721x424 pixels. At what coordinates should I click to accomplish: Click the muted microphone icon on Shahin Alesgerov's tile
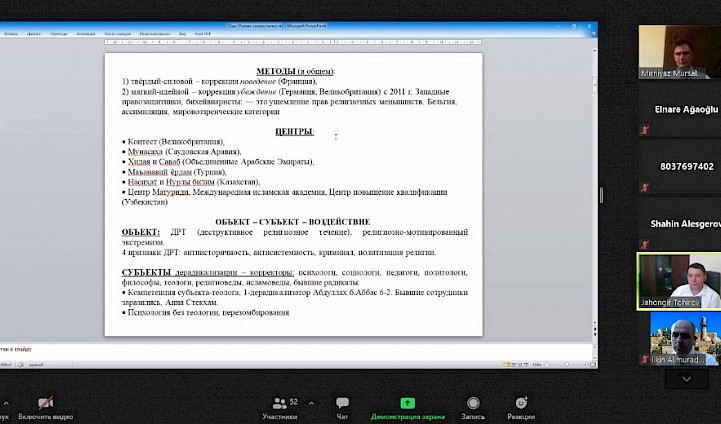coord(645,244)
